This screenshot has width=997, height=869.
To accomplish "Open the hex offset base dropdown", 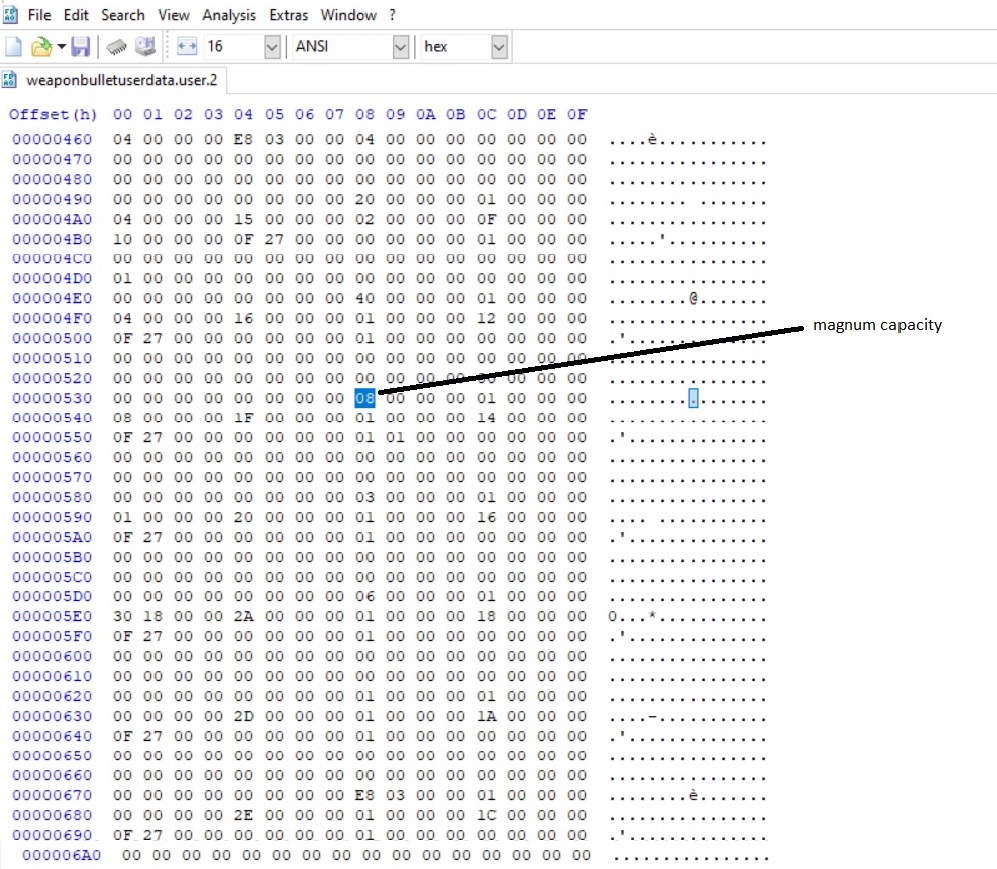I will point(499,46).
